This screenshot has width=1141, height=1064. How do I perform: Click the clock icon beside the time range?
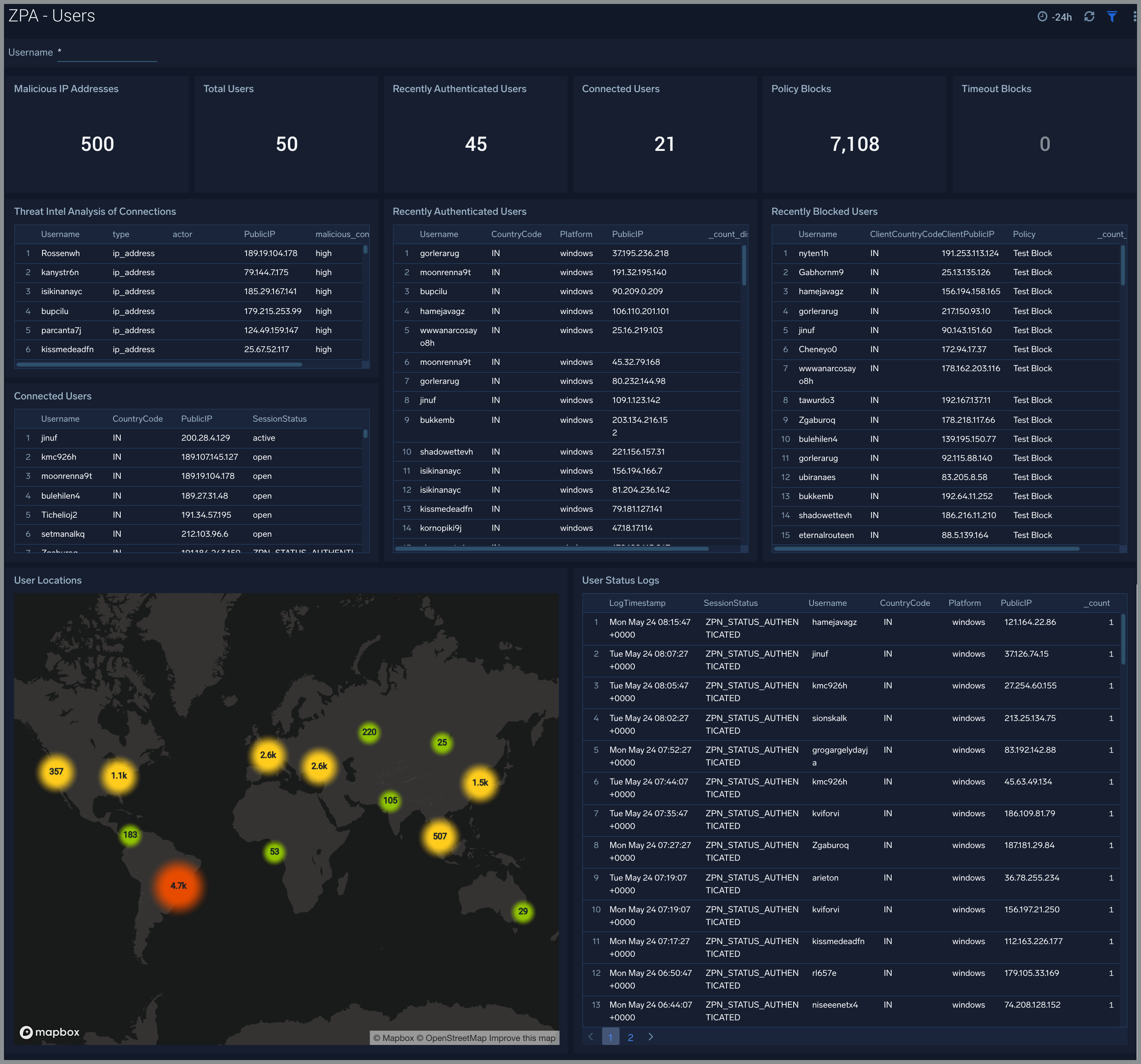[x=1043, y=17]
